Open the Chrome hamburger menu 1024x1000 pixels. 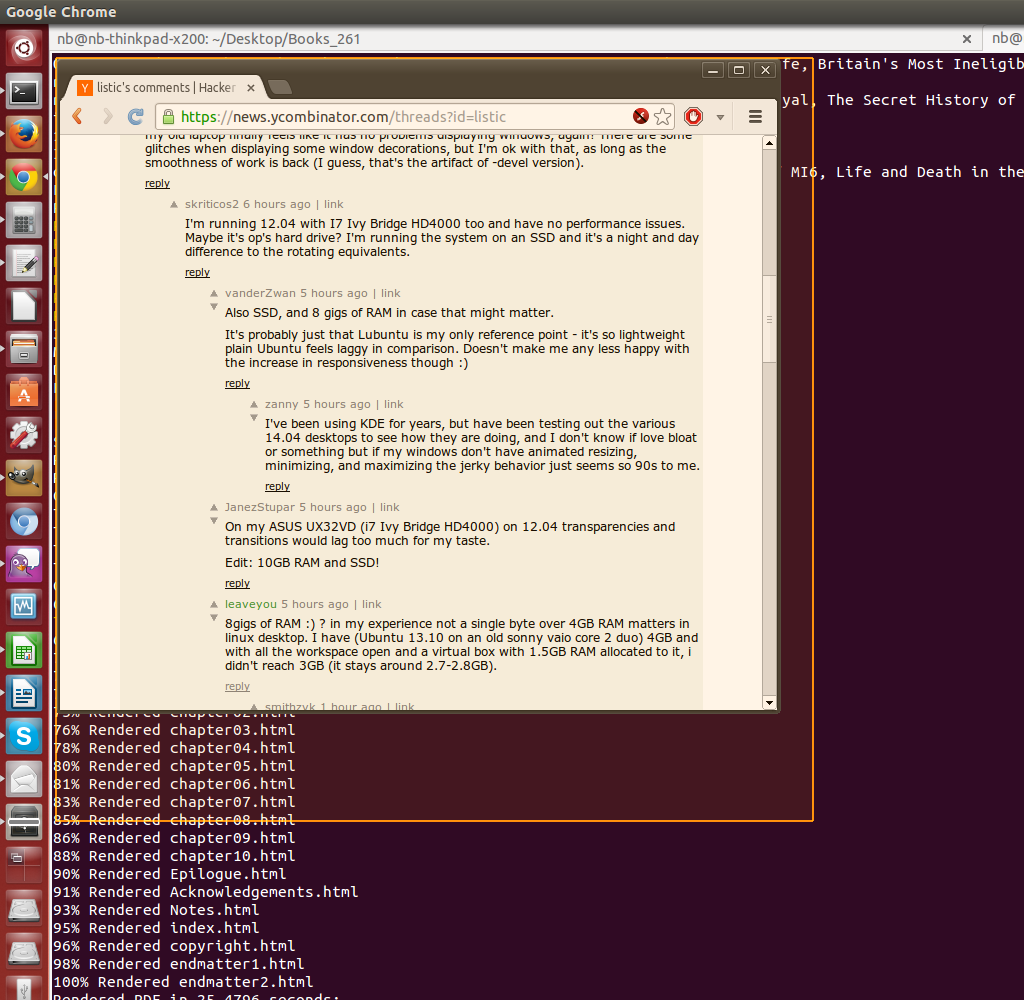(x=755, y=117)
